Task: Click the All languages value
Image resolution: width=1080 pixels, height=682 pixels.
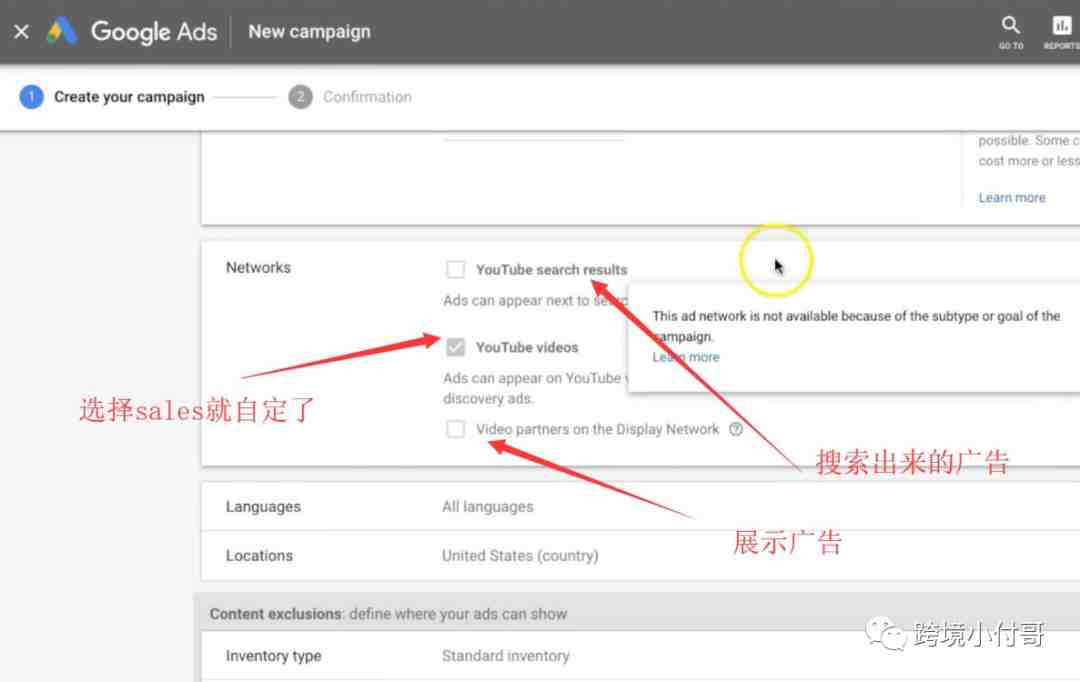Action: pos(488,507)
